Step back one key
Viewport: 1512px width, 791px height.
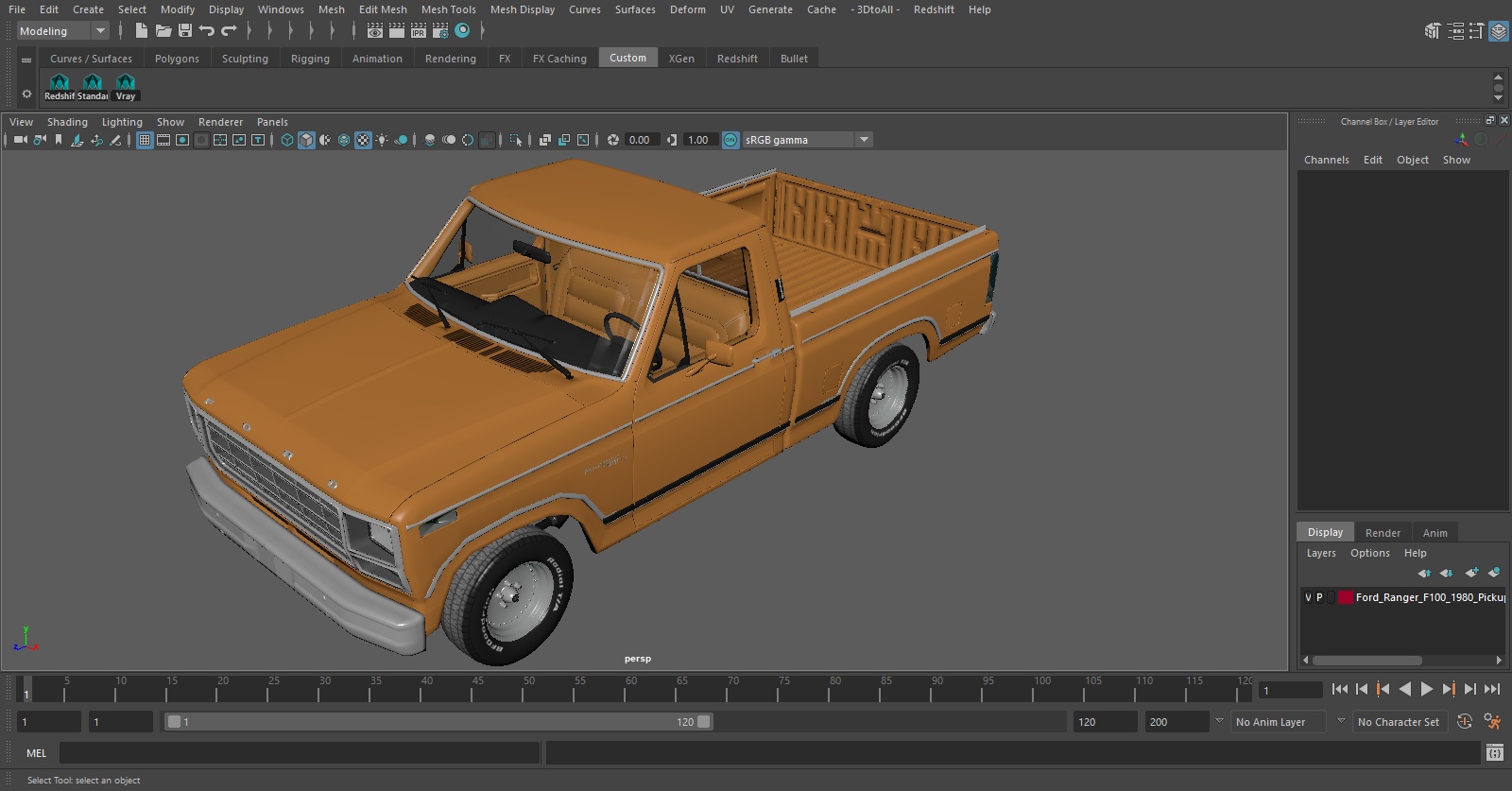coord(1383,689)
